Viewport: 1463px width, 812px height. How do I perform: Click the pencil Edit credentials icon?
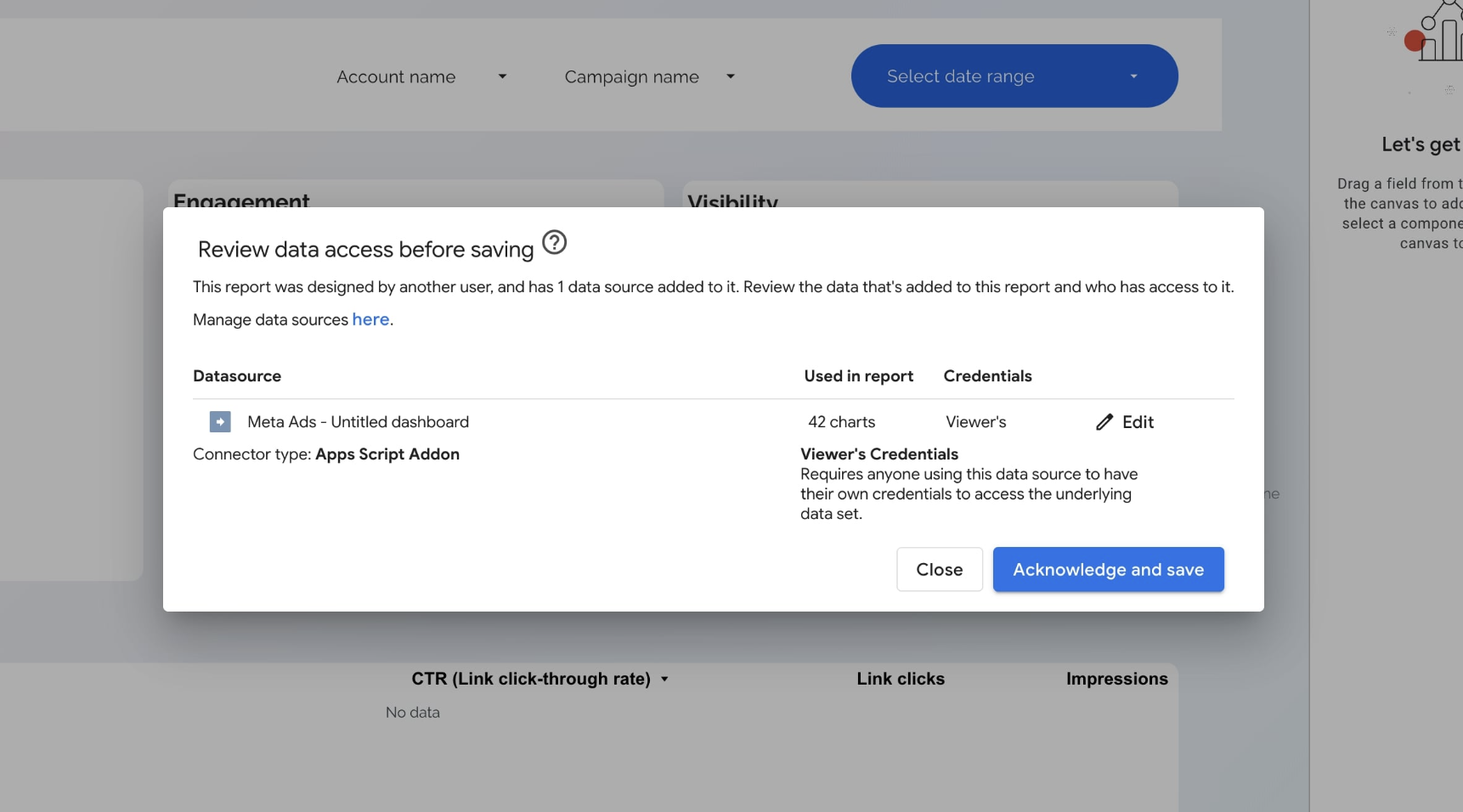(x=1104, y=422)
